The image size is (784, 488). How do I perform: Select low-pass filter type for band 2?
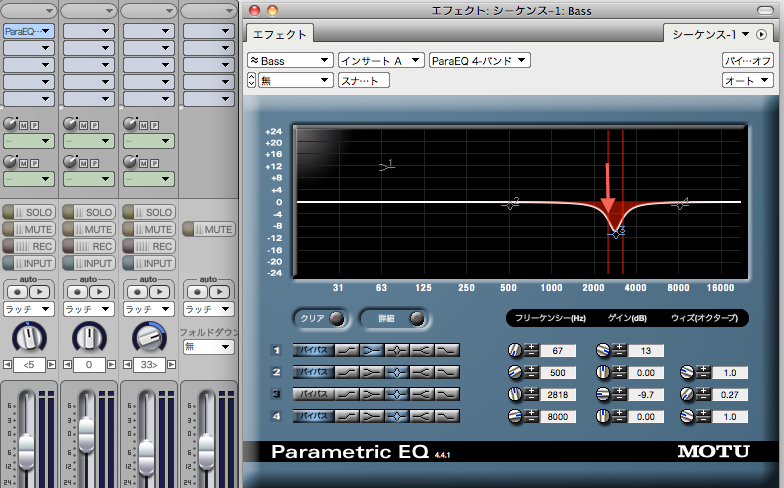(x=447, y=372)
